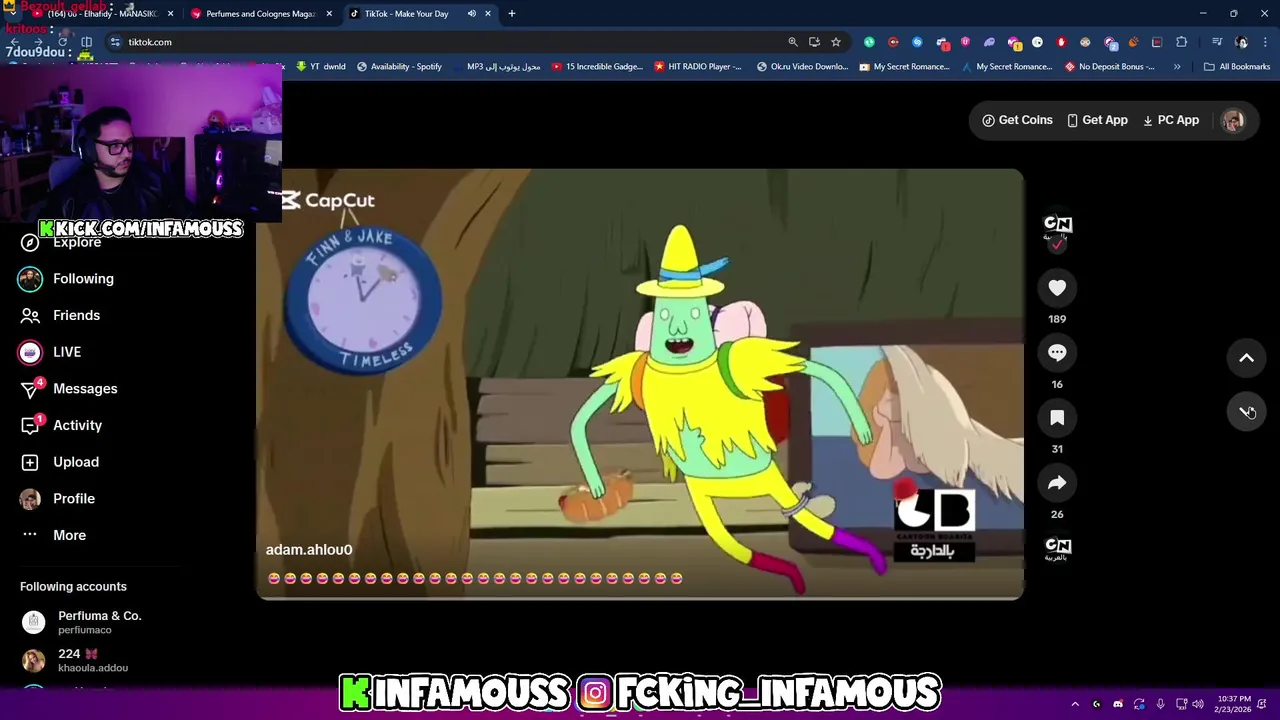Image resolution: width=1280 pixels, height=720 pixels.
Task: Open the clock showing 10:37 PM
Action: point(1234,704)
